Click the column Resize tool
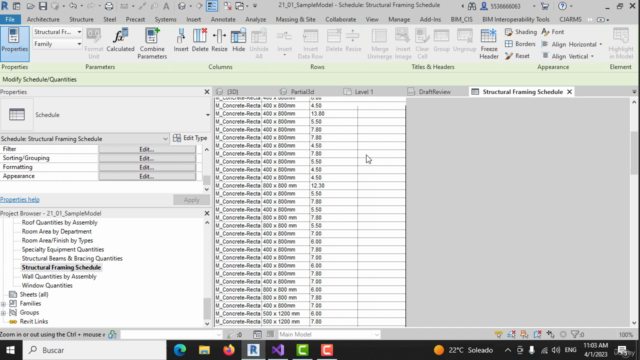 coord(219,41)
